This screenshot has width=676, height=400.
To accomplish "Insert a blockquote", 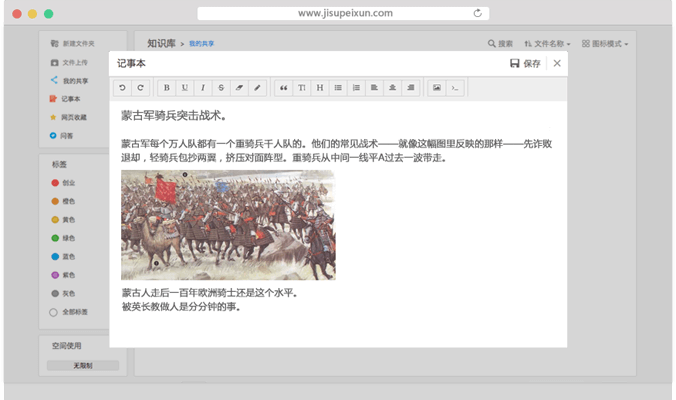I will [284, 88].
